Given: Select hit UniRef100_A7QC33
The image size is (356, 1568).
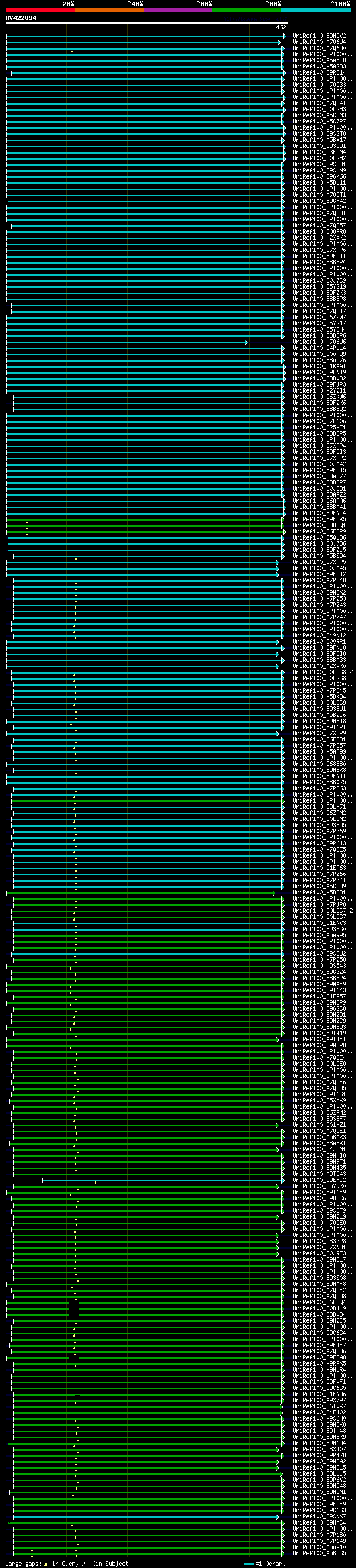Looking at the screenshot, I should [x=319, y=85].
